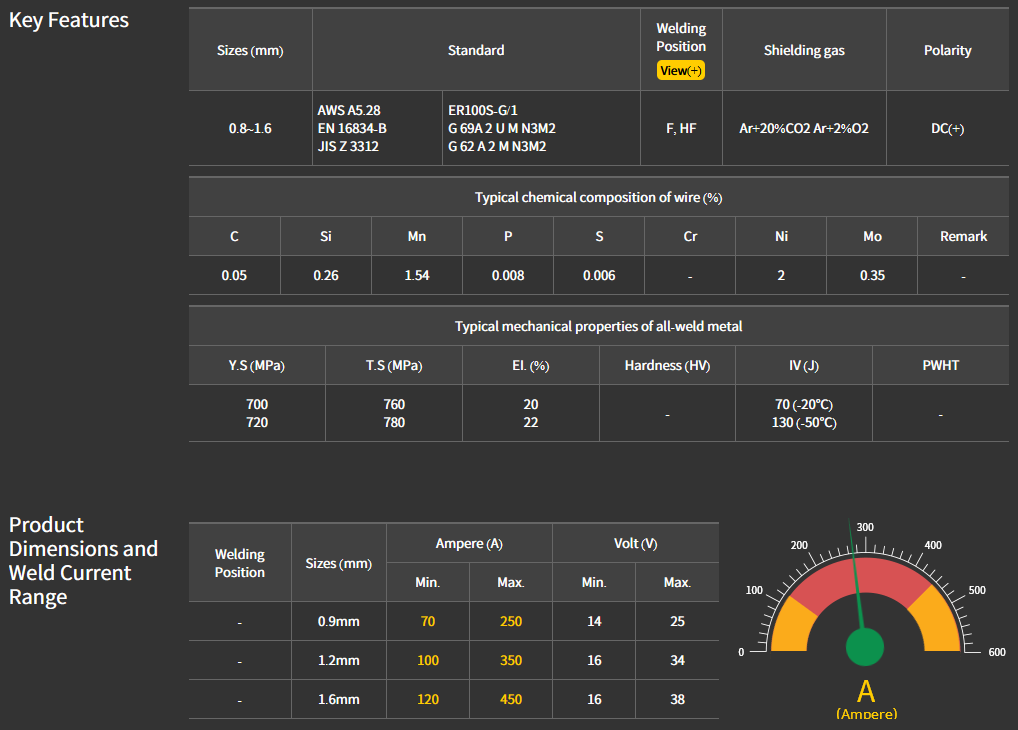Click the yellow View(+) button

[681, 71]
